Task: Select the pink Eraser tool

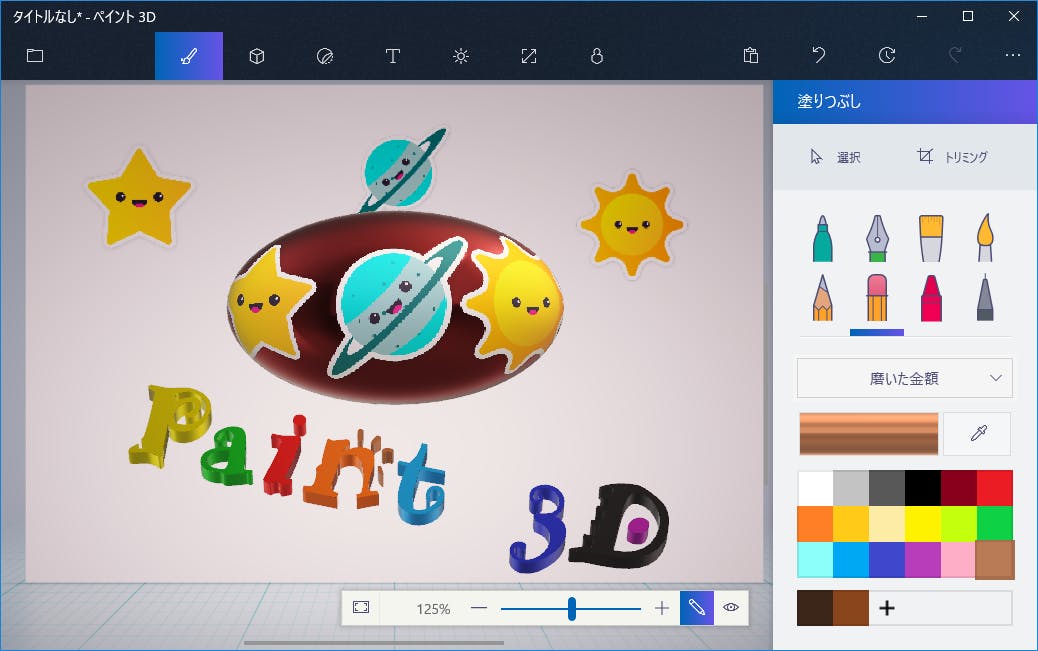Action: [876, 298]
